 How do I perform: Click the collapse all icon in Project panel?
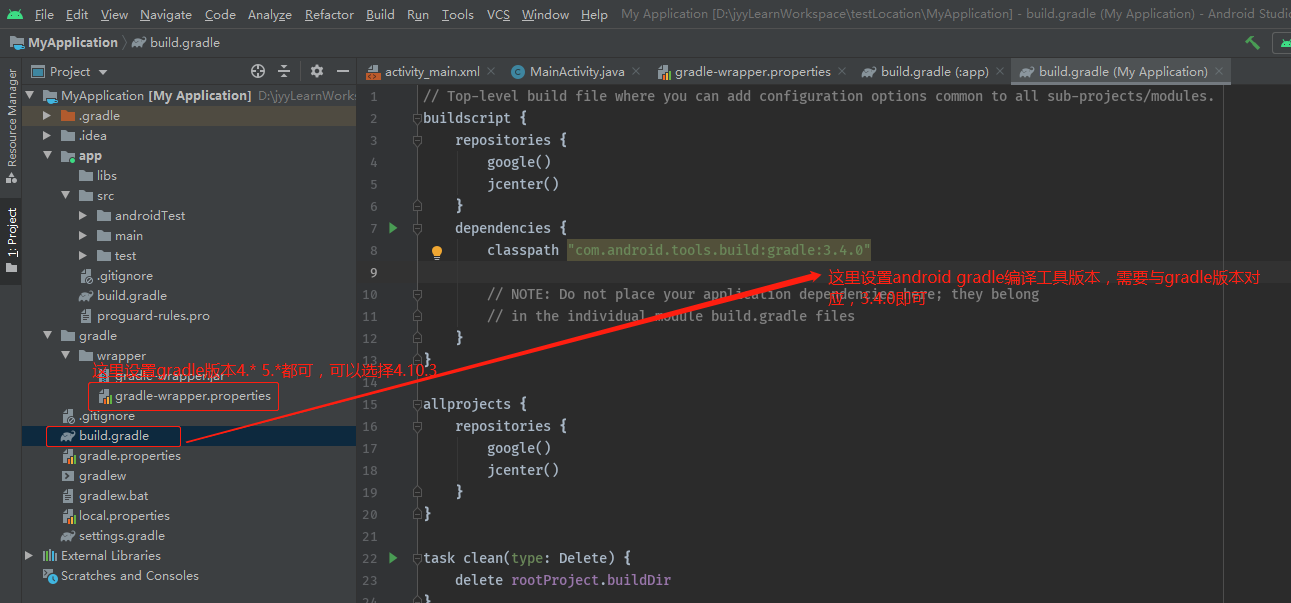coord(284,71)
